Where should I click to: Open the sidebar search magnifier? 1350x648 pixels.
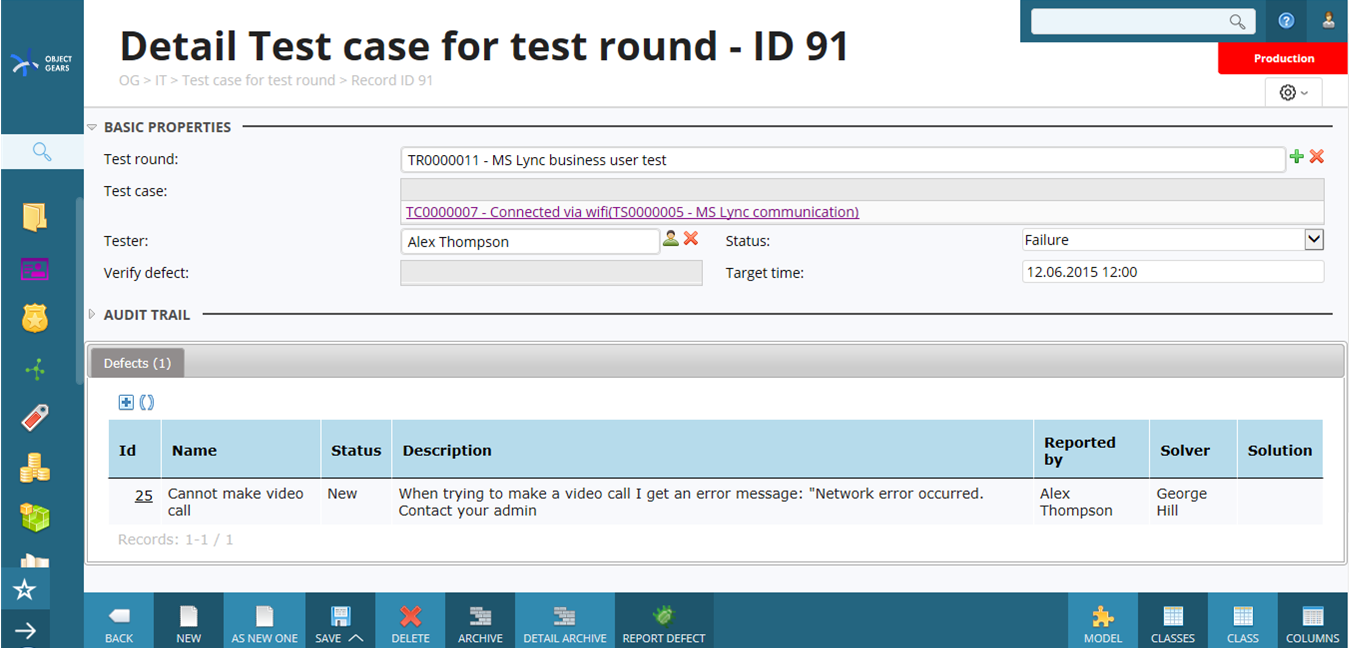(41, 152)
